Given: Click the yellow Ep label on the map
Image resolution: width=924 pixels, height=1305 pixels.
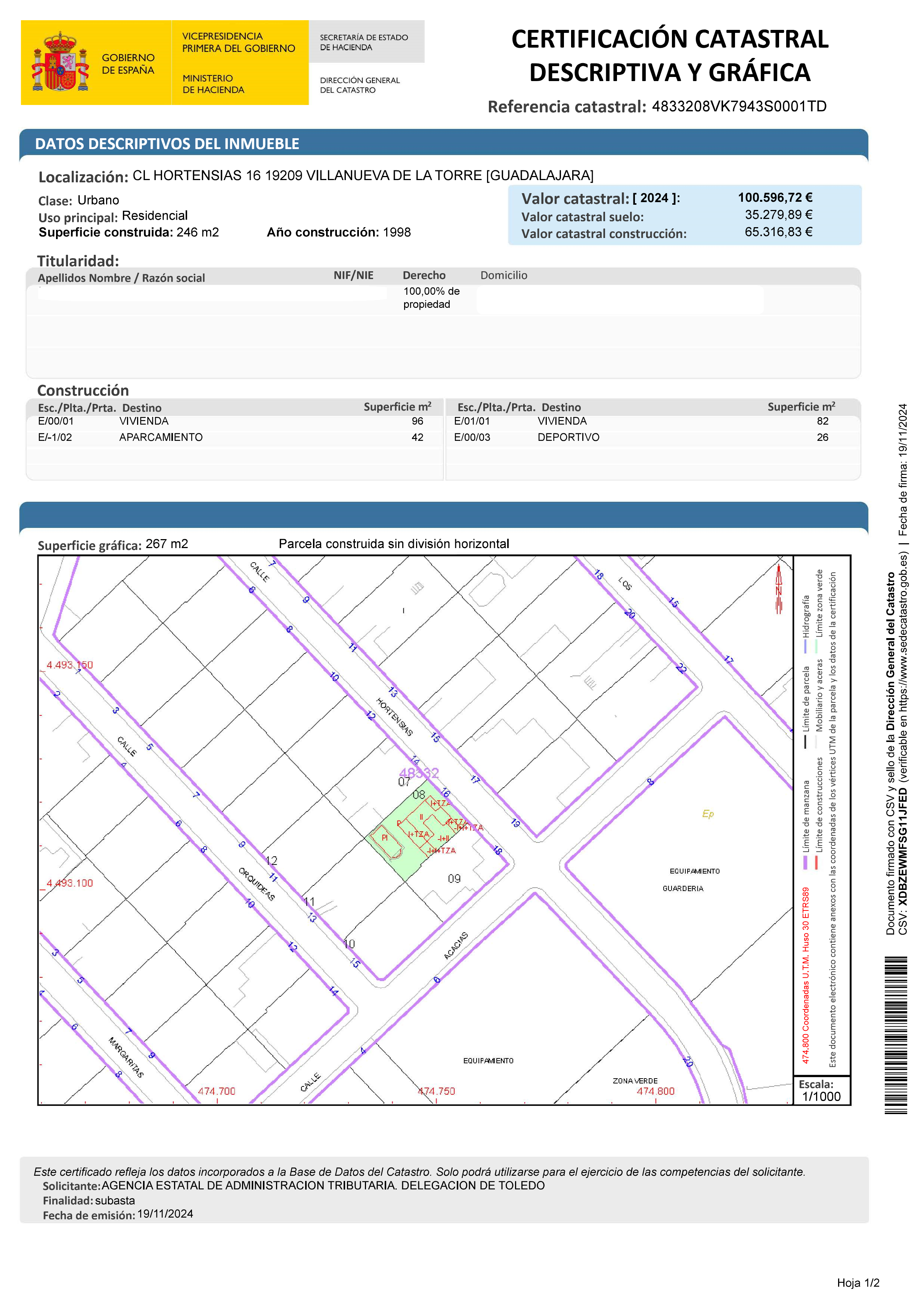Looking at the screenshot, I should click(708, 814).
